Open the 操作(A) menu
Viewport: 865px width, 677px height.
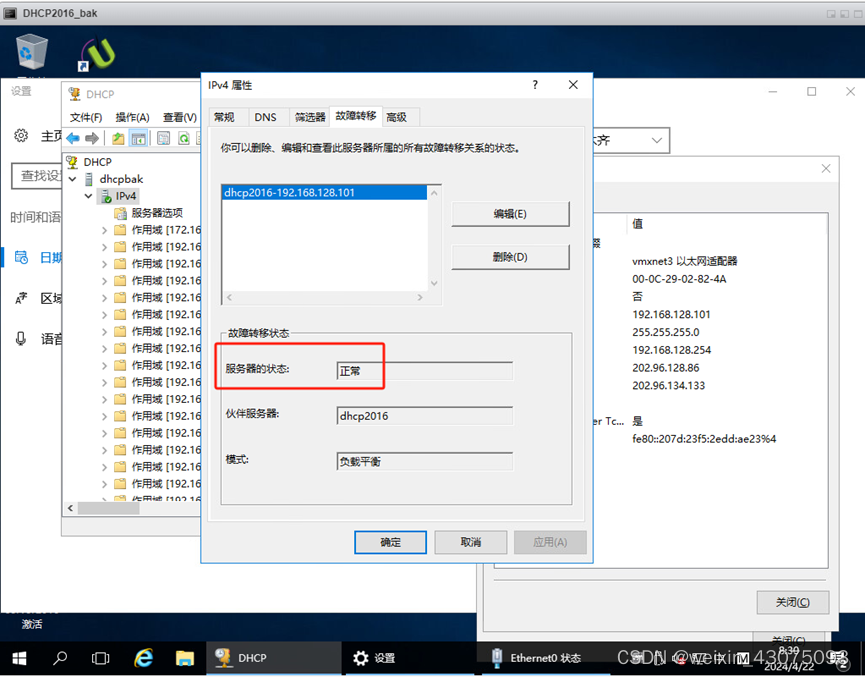[x=132, y=118]
